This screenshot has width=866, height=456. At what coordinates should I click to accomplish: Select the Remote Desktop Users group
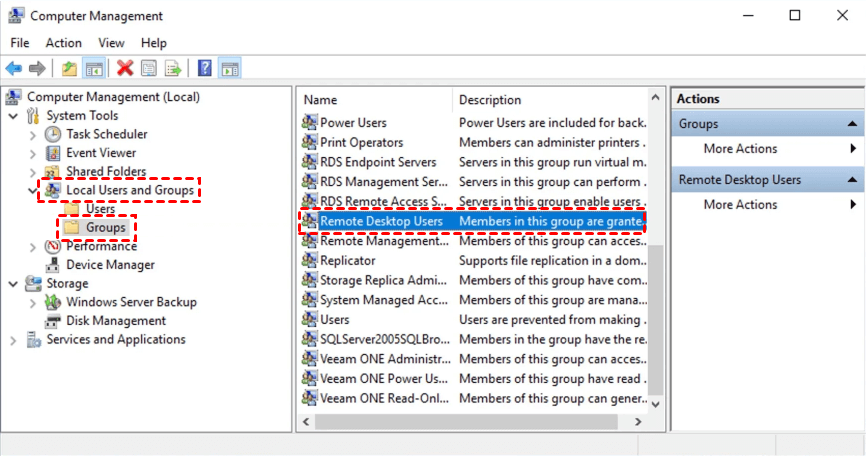click(380, 221)
